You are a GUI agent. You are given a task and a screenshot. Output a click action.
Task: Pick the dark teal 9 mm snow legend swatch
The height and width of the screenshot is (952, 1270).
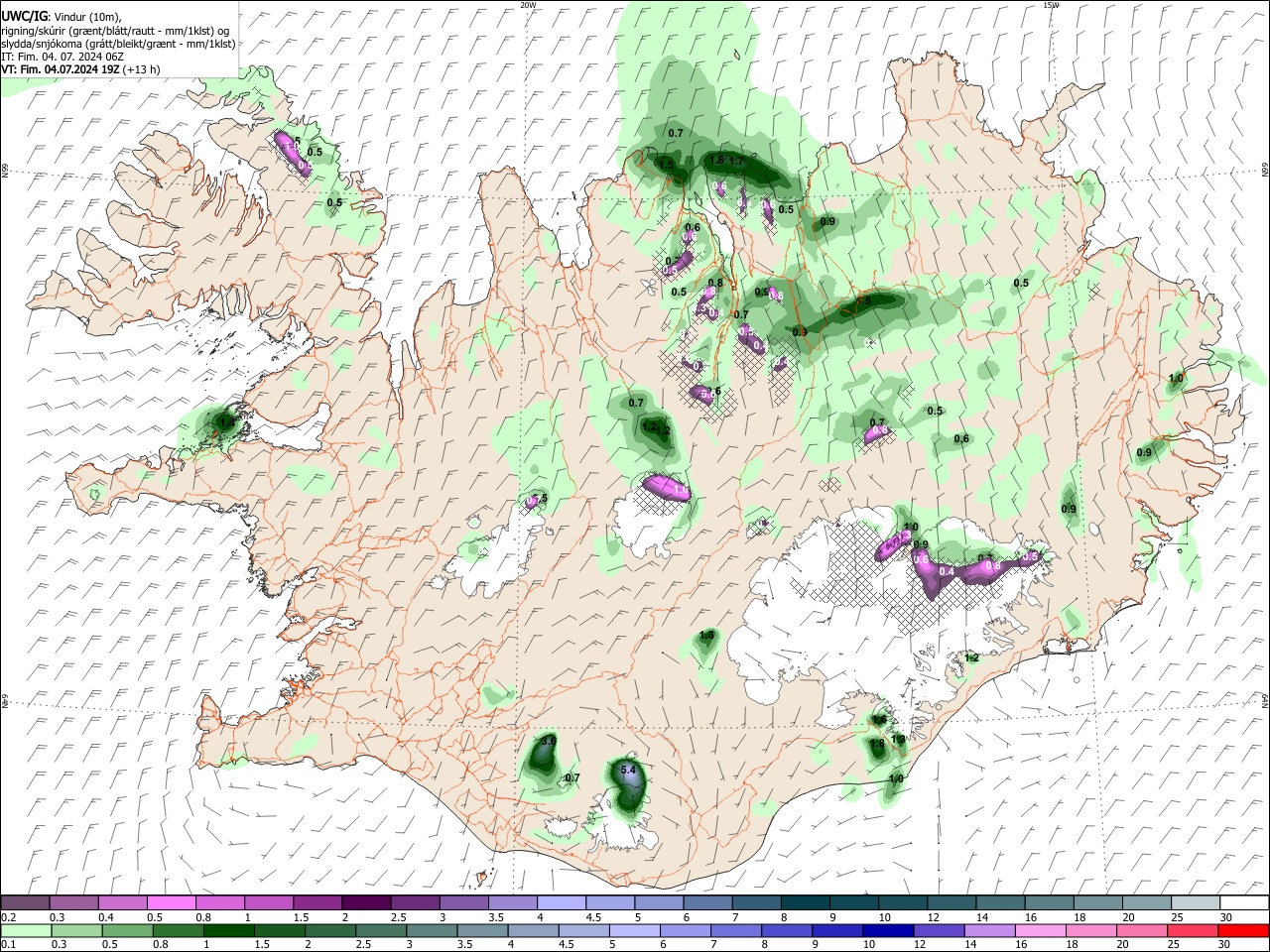[854, 903]
